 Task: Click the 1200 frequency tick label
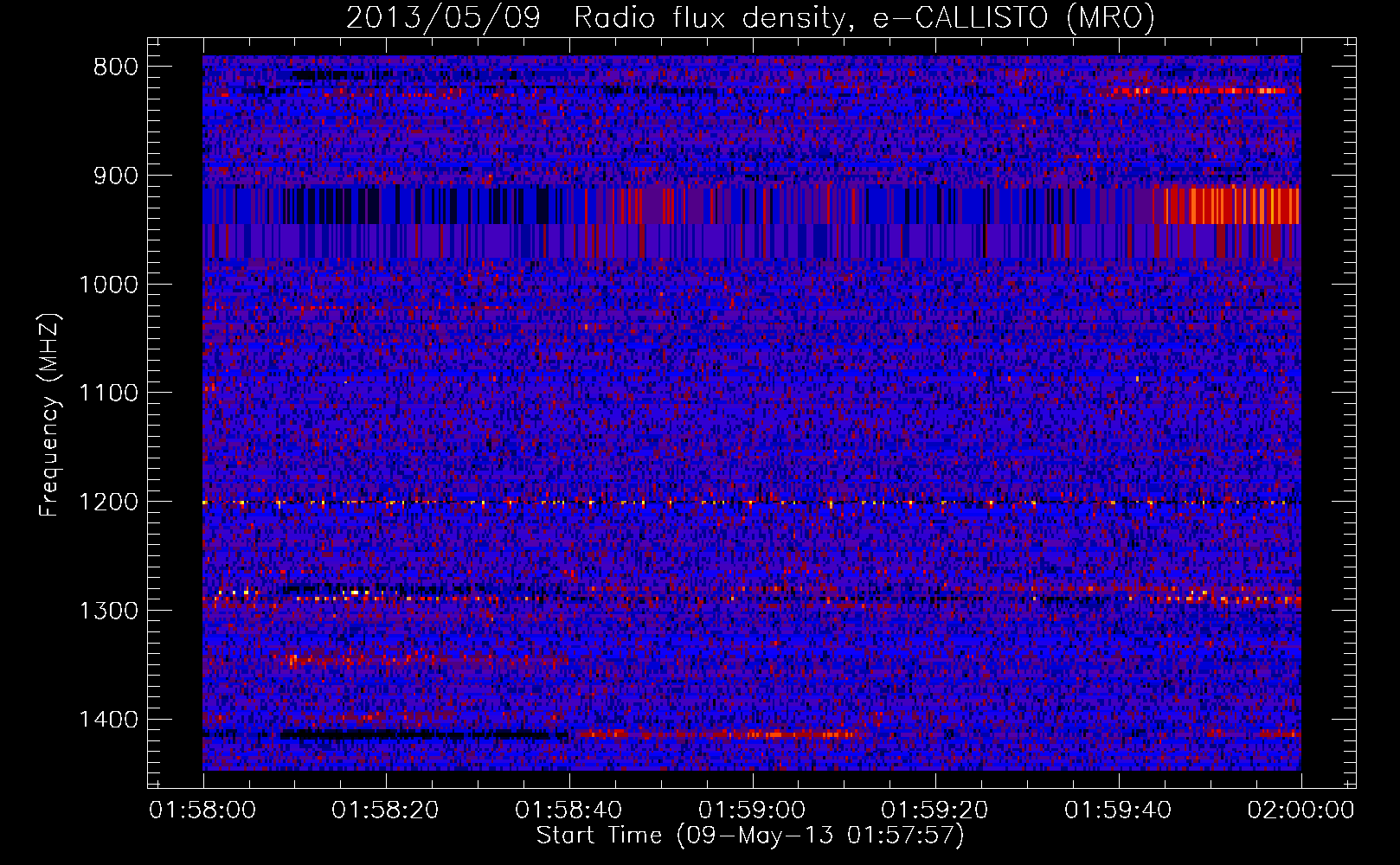(x=109, y=503)
